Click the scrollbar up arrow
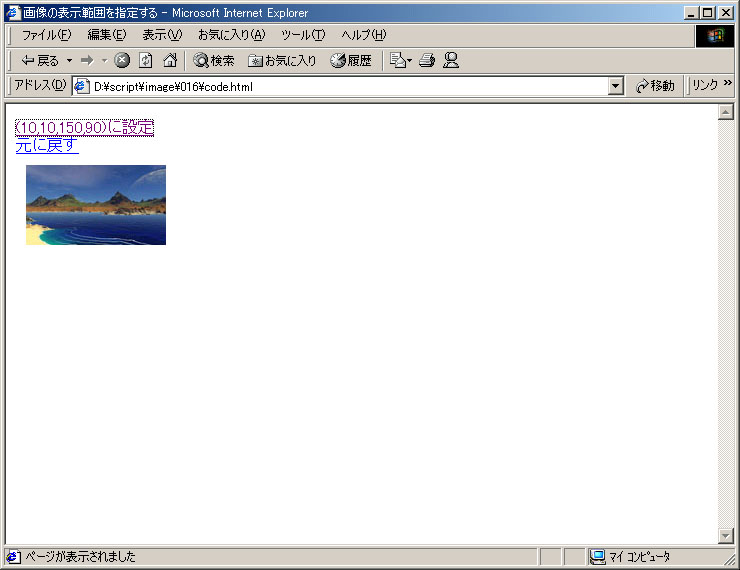The image size is (740, 570). tap(725, 112)
